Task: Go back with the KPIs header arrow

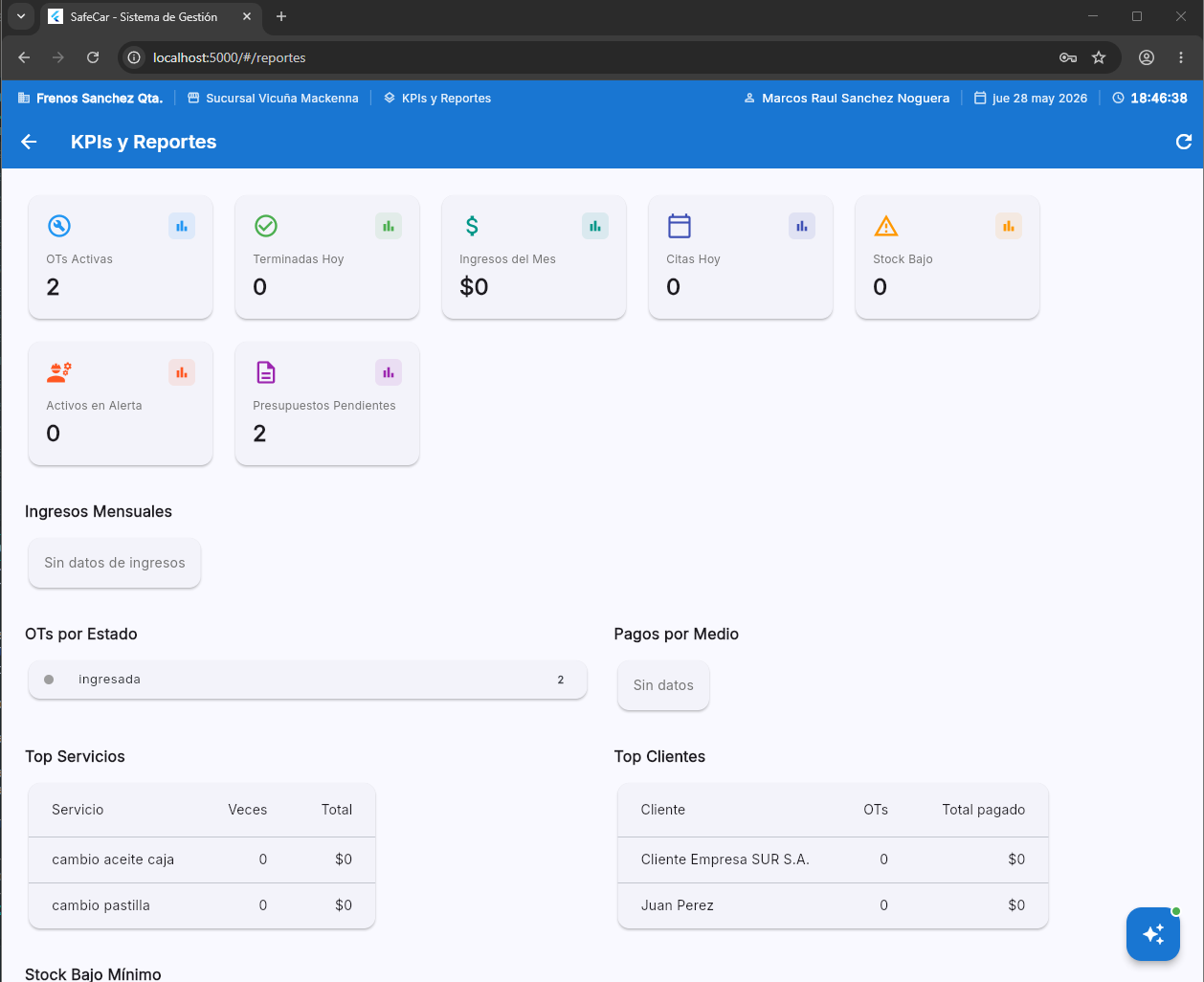Action: point(29,142)
